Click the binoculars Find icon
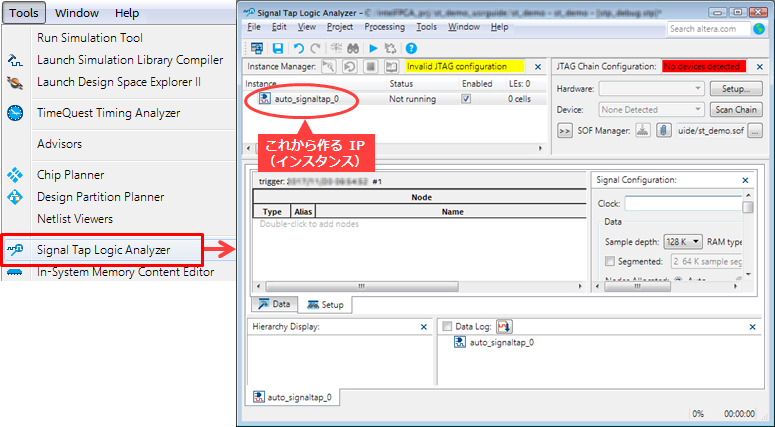 click(353, 48)
